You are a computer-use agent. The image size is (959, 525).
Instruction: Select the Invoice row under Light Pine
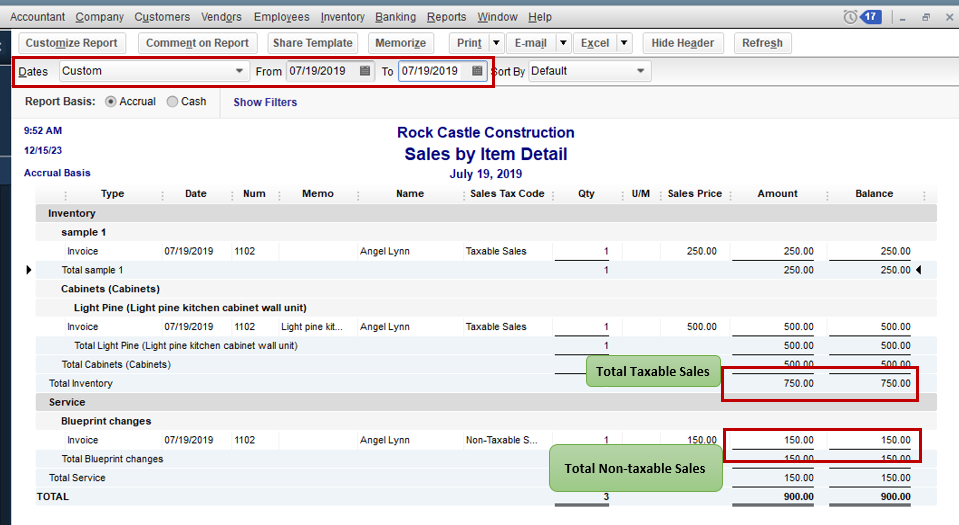pyautogui.click(x=486, y=327)
